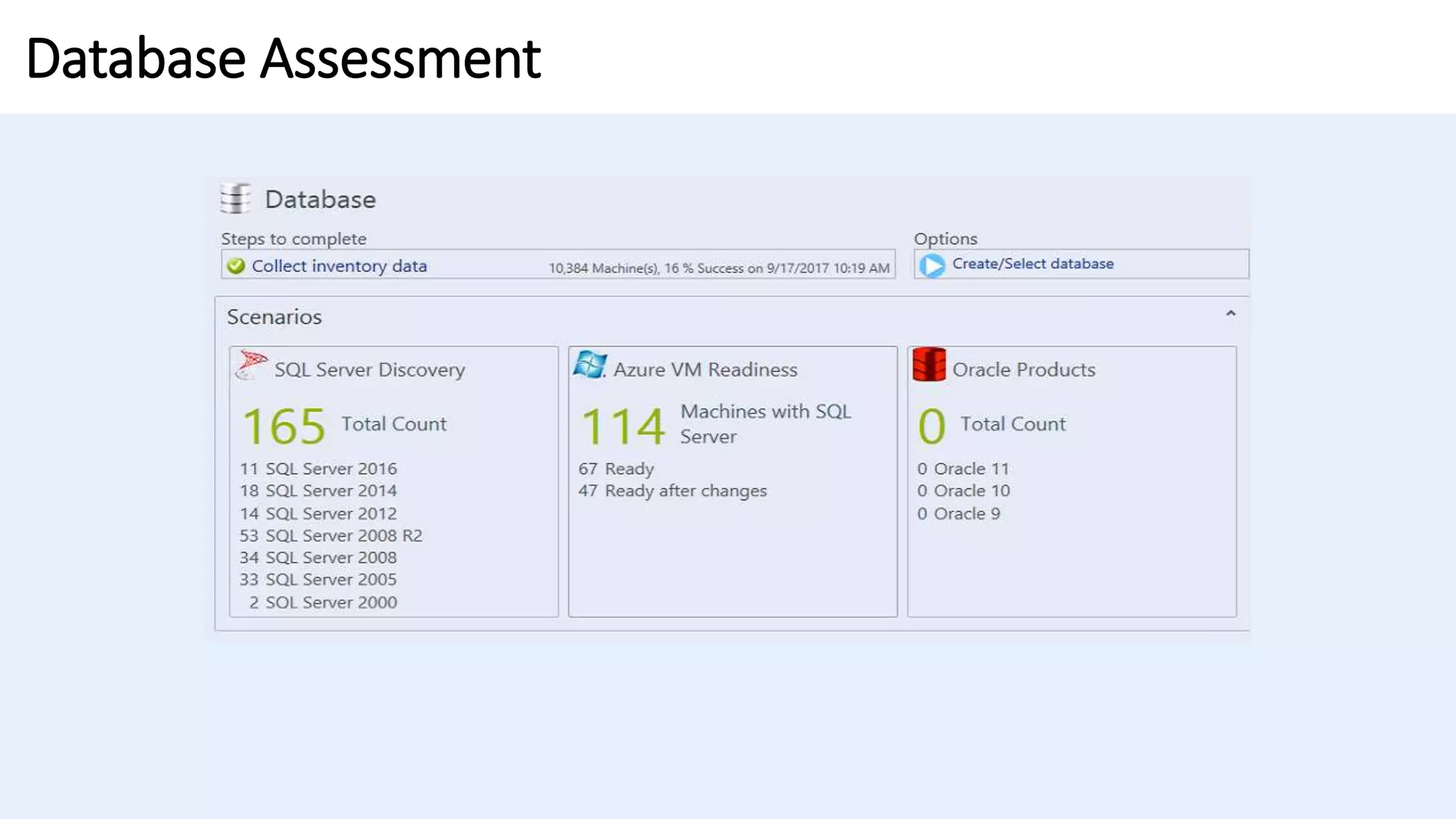
Task: Select the '11 SQL Server 2016' row
Action: click(x=318, y=469)
